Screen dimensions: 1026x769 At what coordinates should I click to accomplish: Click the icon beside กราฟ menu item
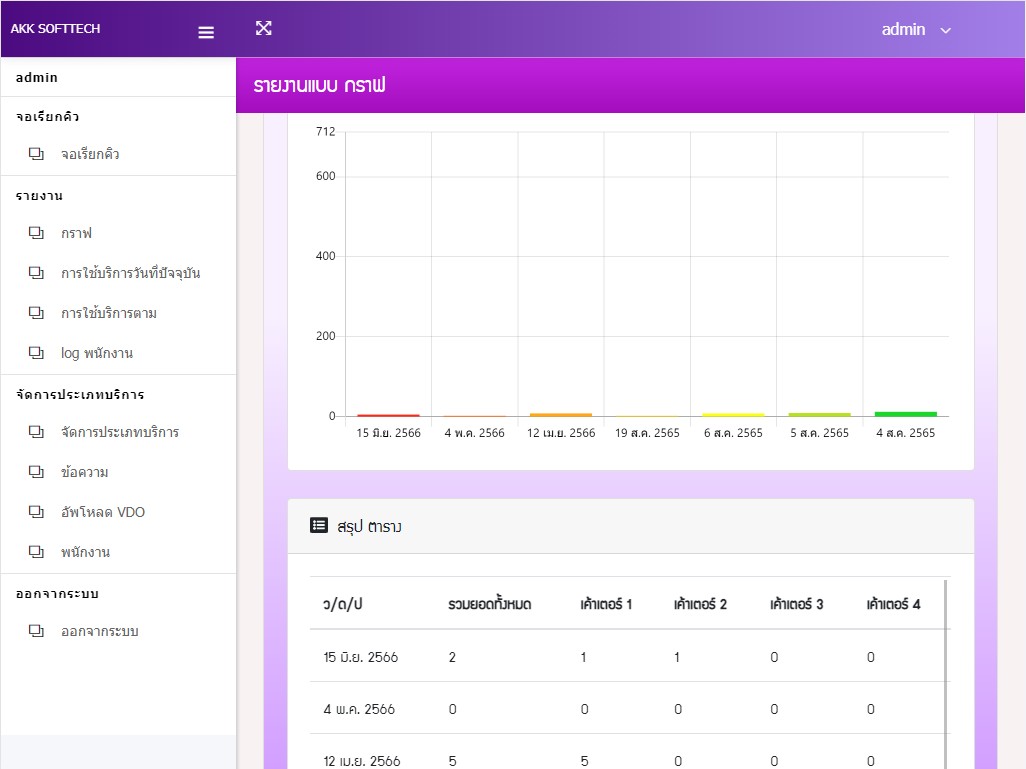point(37,233)
